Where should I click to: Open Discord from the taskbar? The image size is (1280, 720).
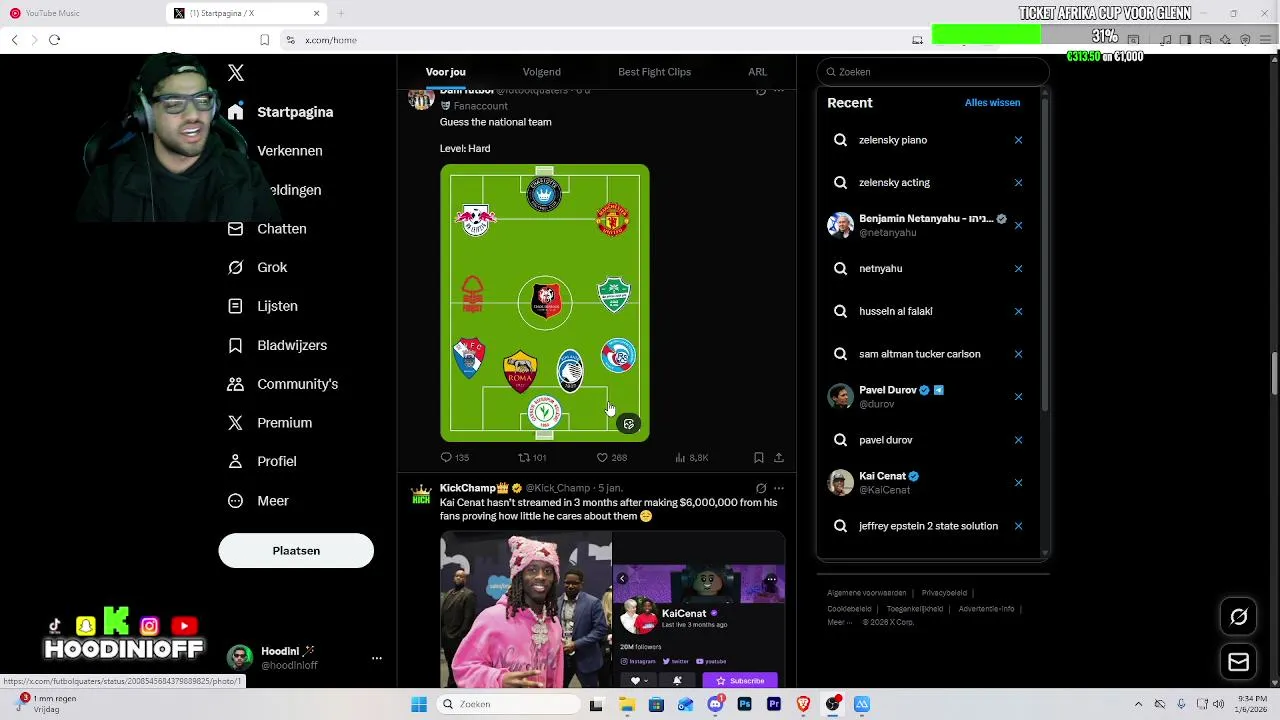coord(715,704)
